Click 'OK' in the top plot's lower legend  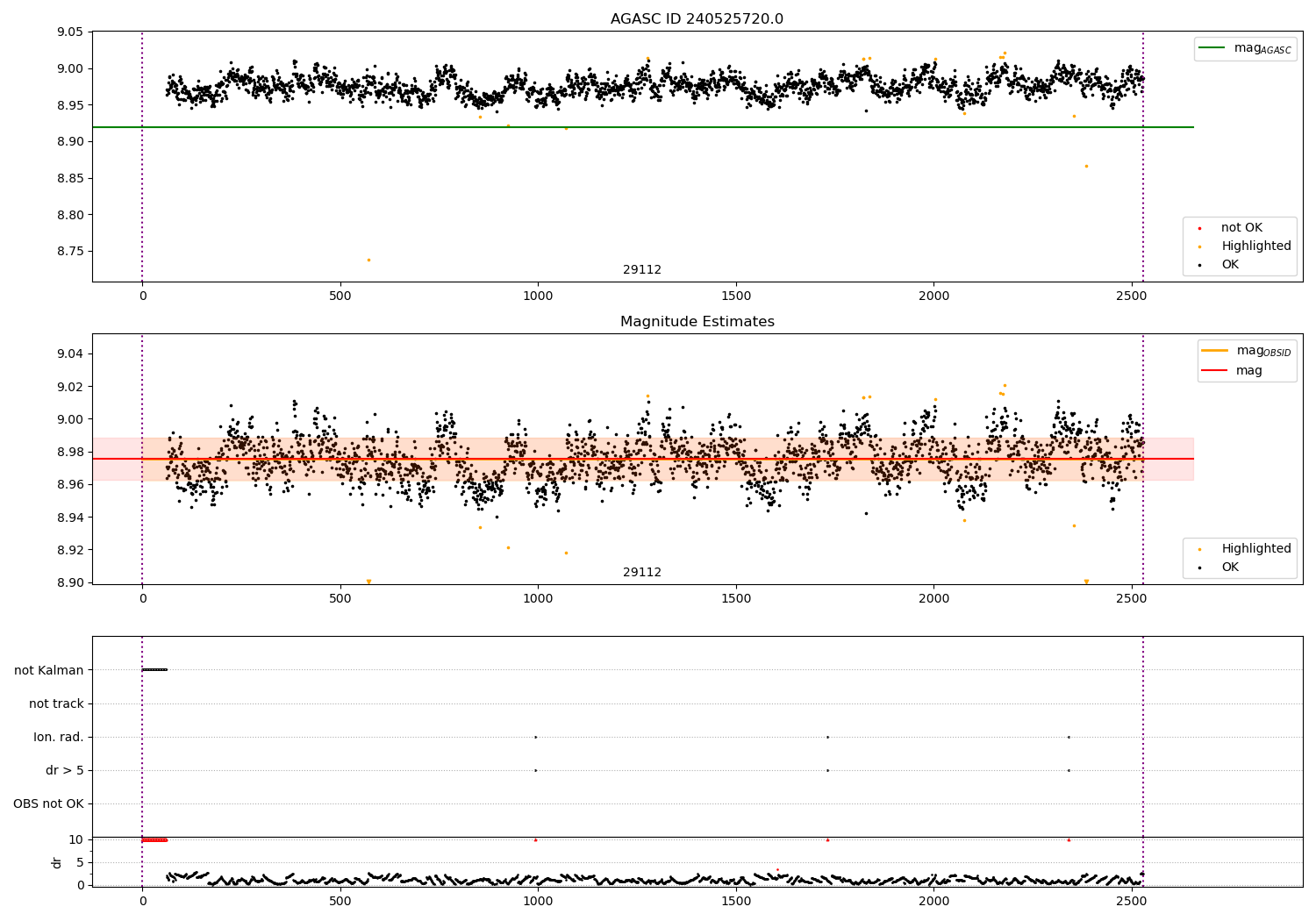[1230, 265]
